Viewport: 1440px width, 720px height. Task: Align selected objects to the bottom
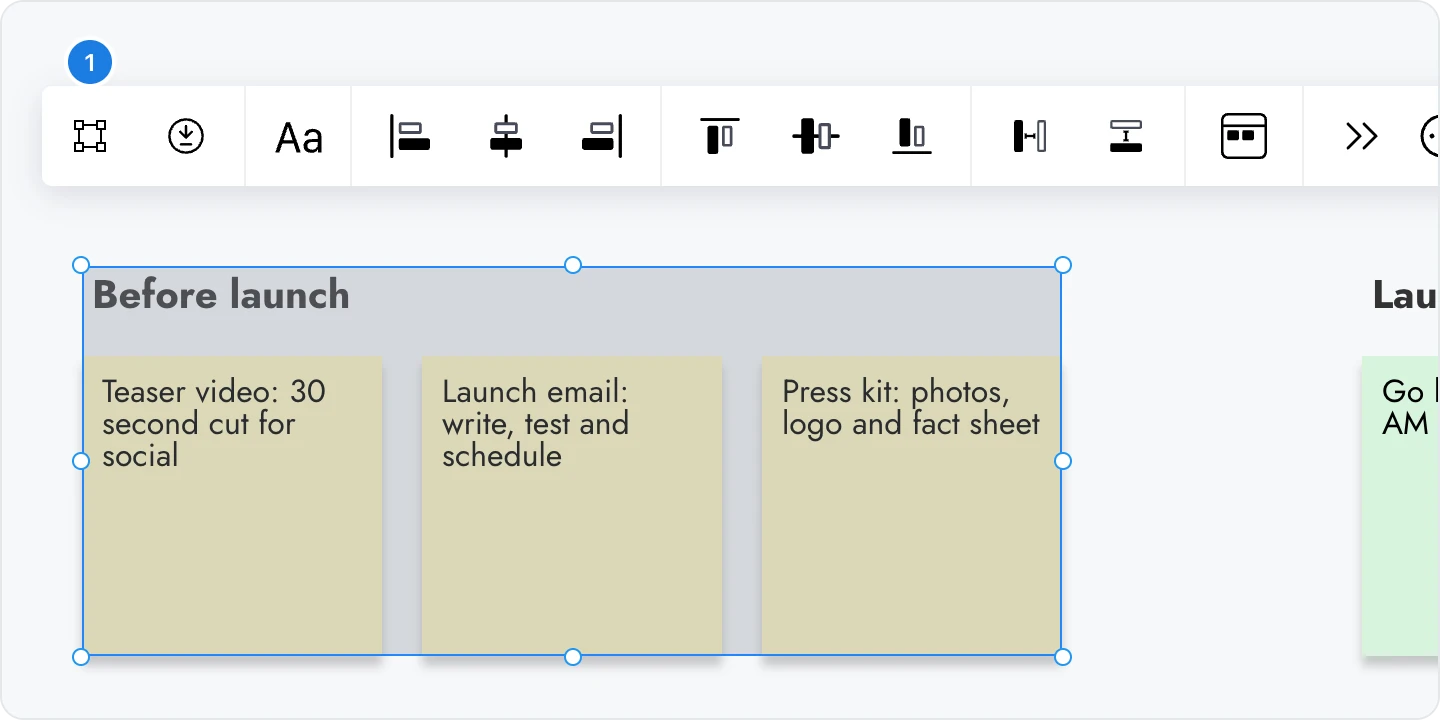912,136
